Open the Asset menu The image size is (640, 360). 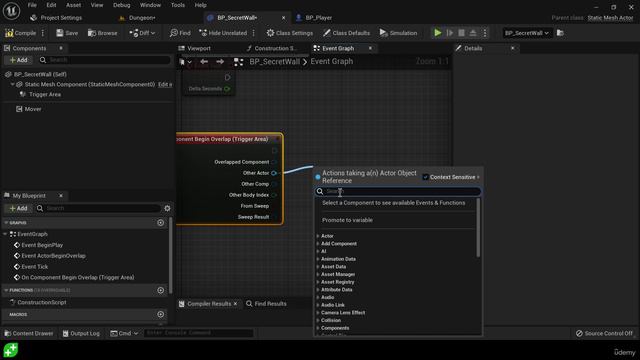tap(73, 5)
